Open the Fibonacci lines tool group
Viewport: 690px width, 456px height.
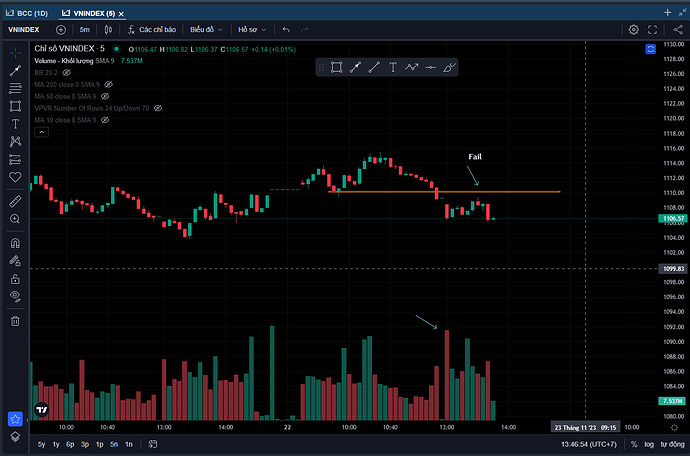point(15,88)
